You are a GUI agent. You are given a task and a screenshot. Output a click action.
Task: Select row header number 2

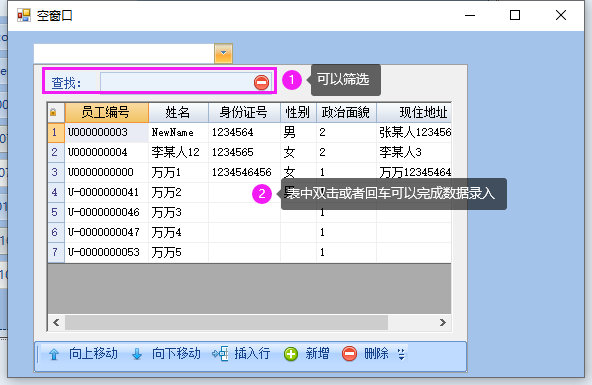coord(56,152)
